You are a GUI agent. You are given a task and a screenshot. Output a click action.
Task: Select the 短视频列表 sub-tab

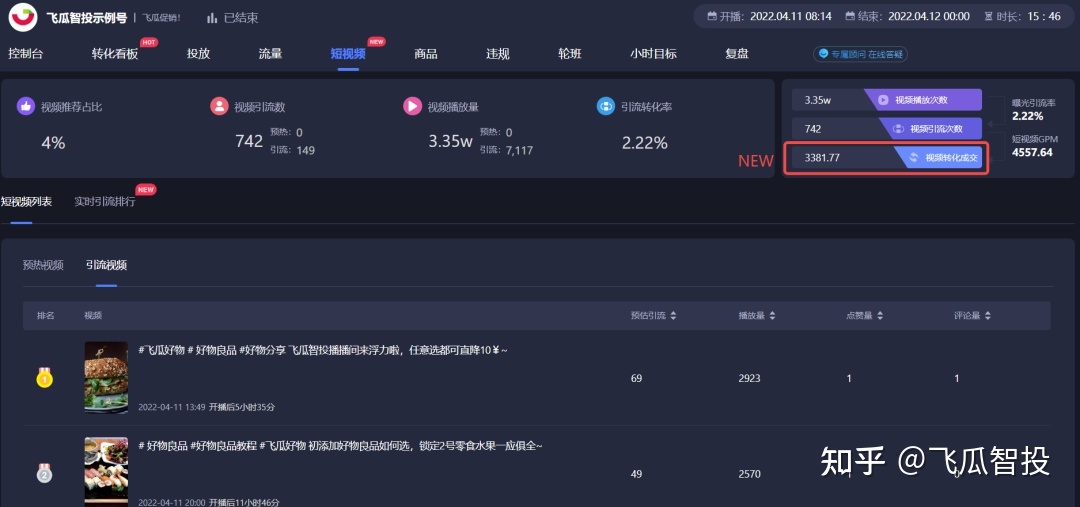(26, 202)
